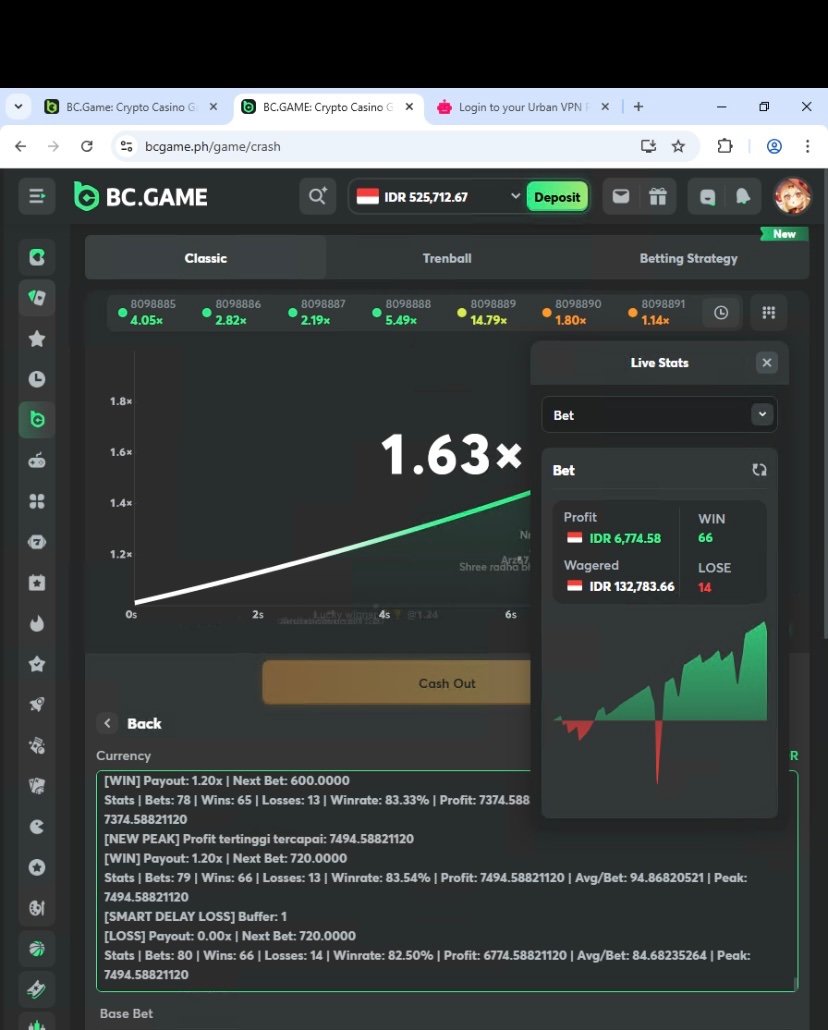Open the dice sidebar icon

click(37, 746)
